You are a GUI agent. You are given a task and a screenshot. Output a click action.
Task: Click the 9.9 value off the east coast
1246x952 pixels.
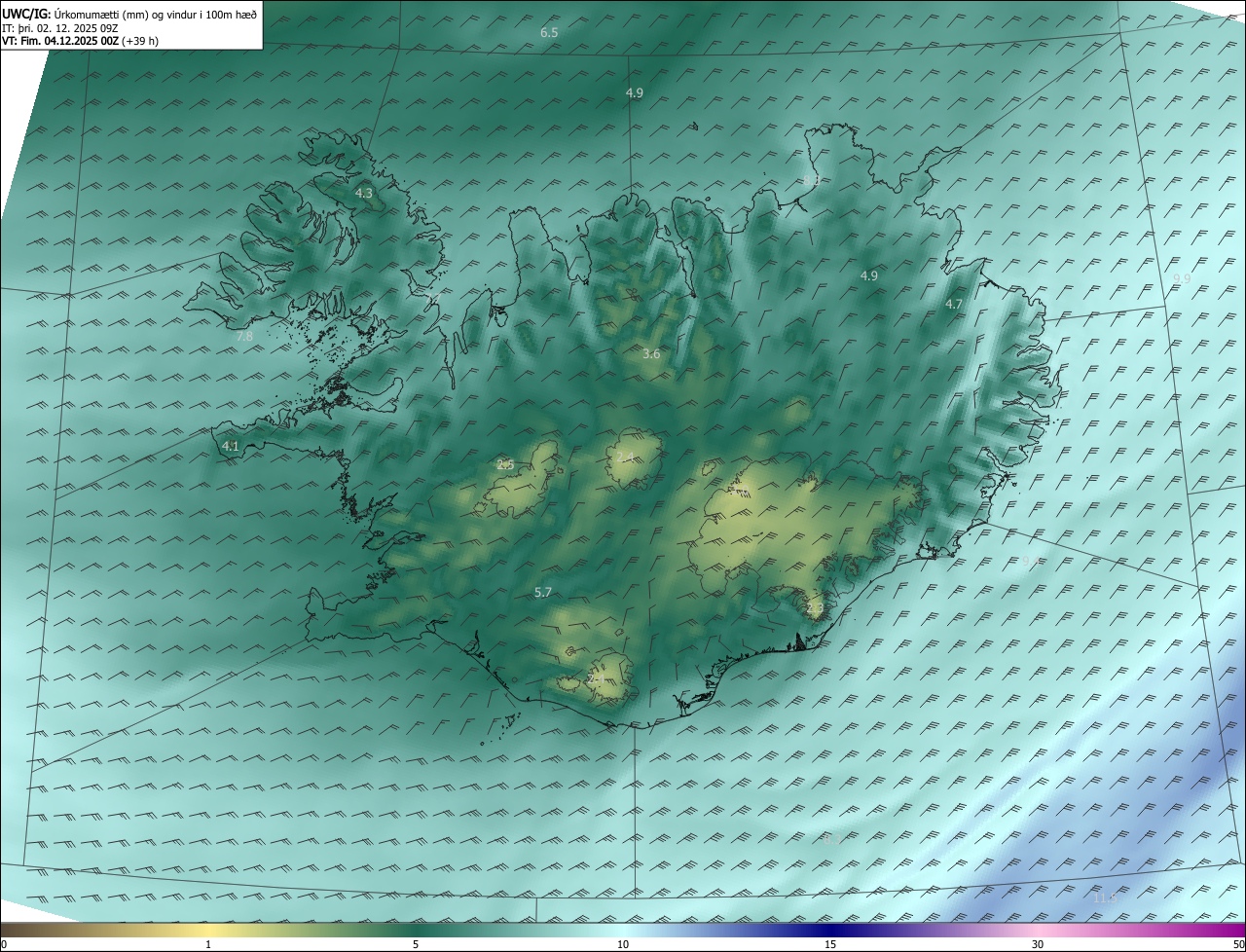click(1182, 279)
